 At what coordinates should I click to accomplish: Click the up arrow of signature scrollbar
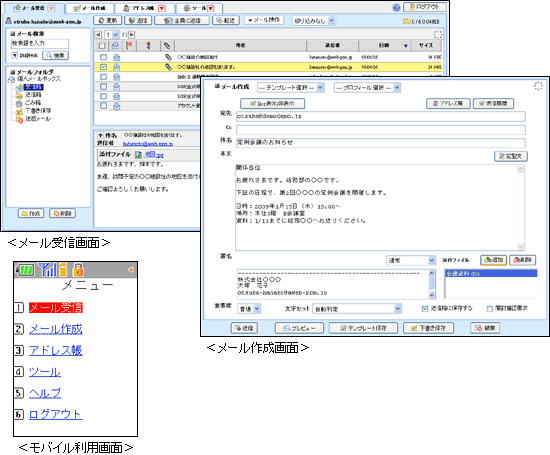[432, 273]
